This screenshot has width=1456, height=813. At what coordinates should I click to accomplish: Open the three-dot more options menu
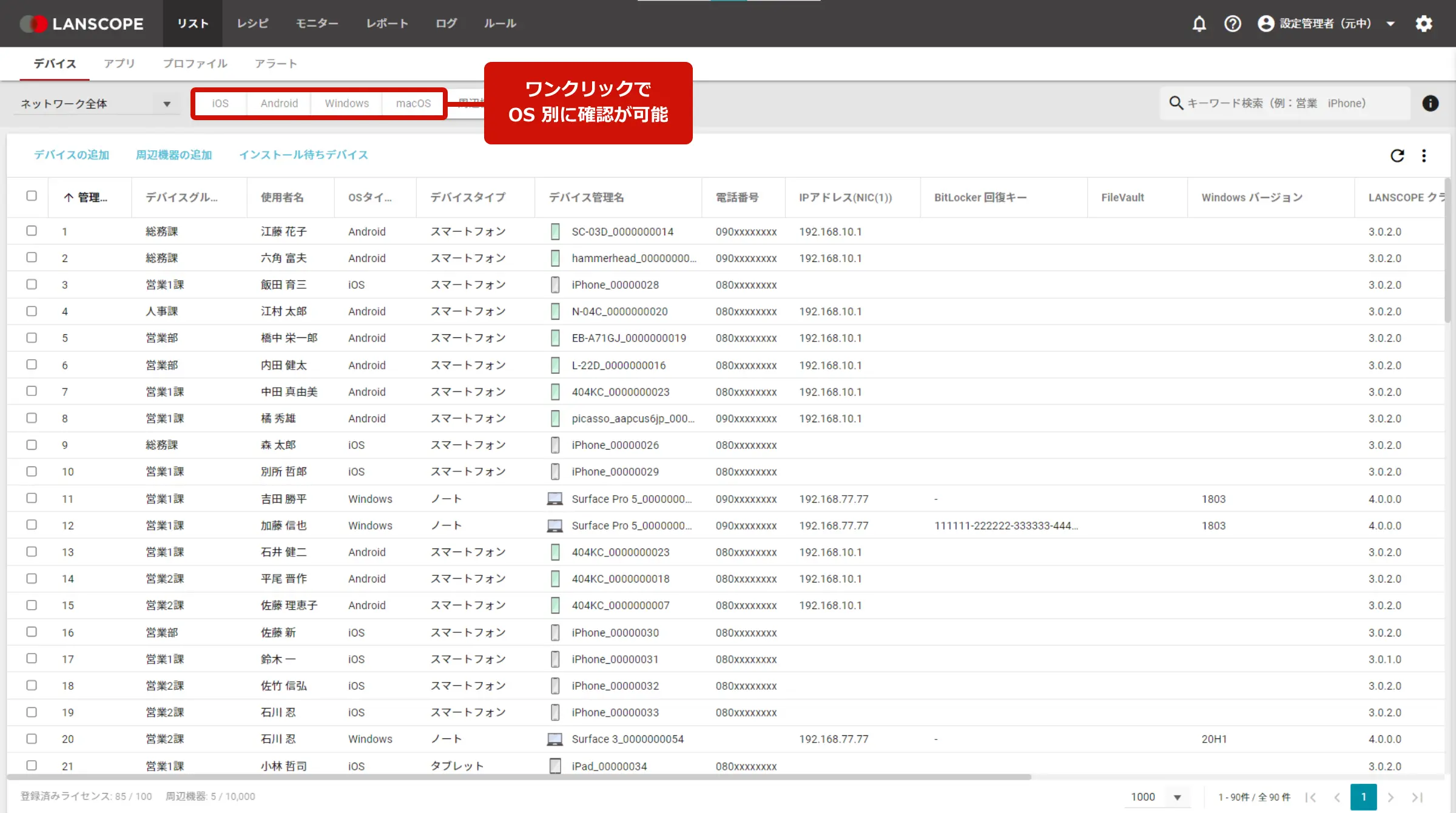click(1424, 156)
